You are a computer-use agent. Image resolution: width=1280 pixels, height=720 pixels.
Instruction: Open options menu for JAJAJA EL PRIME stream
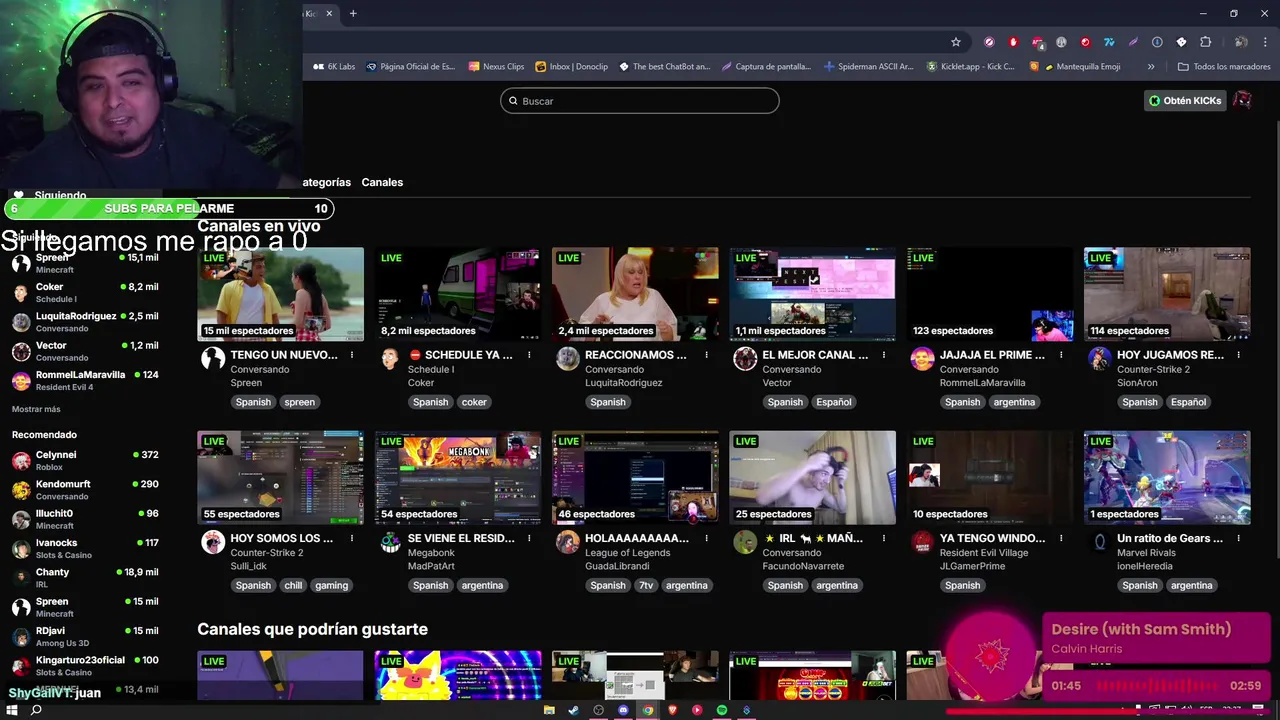1061,355
